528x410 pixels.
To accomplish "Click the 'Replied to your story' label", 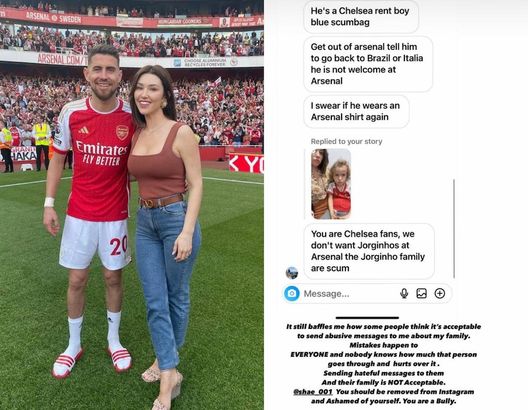I will coord(346,141).
